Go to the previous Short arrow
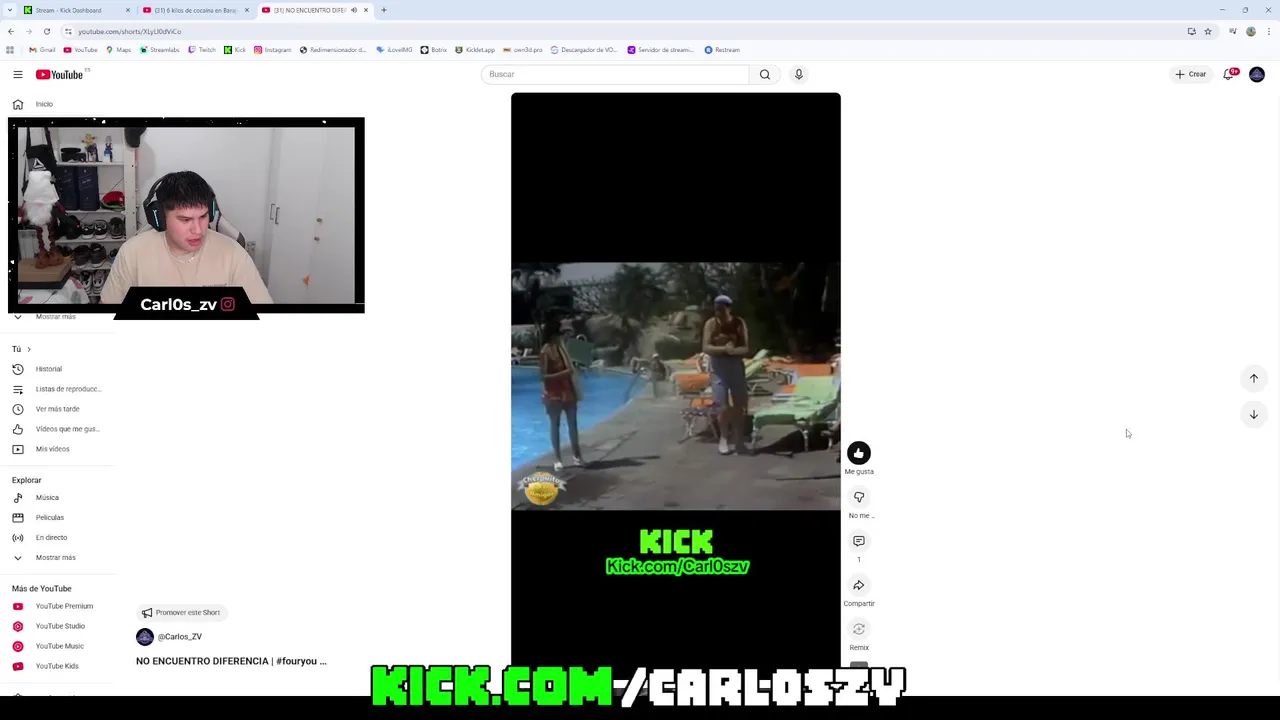1280x720 pixels. [x=1253, y=378]
